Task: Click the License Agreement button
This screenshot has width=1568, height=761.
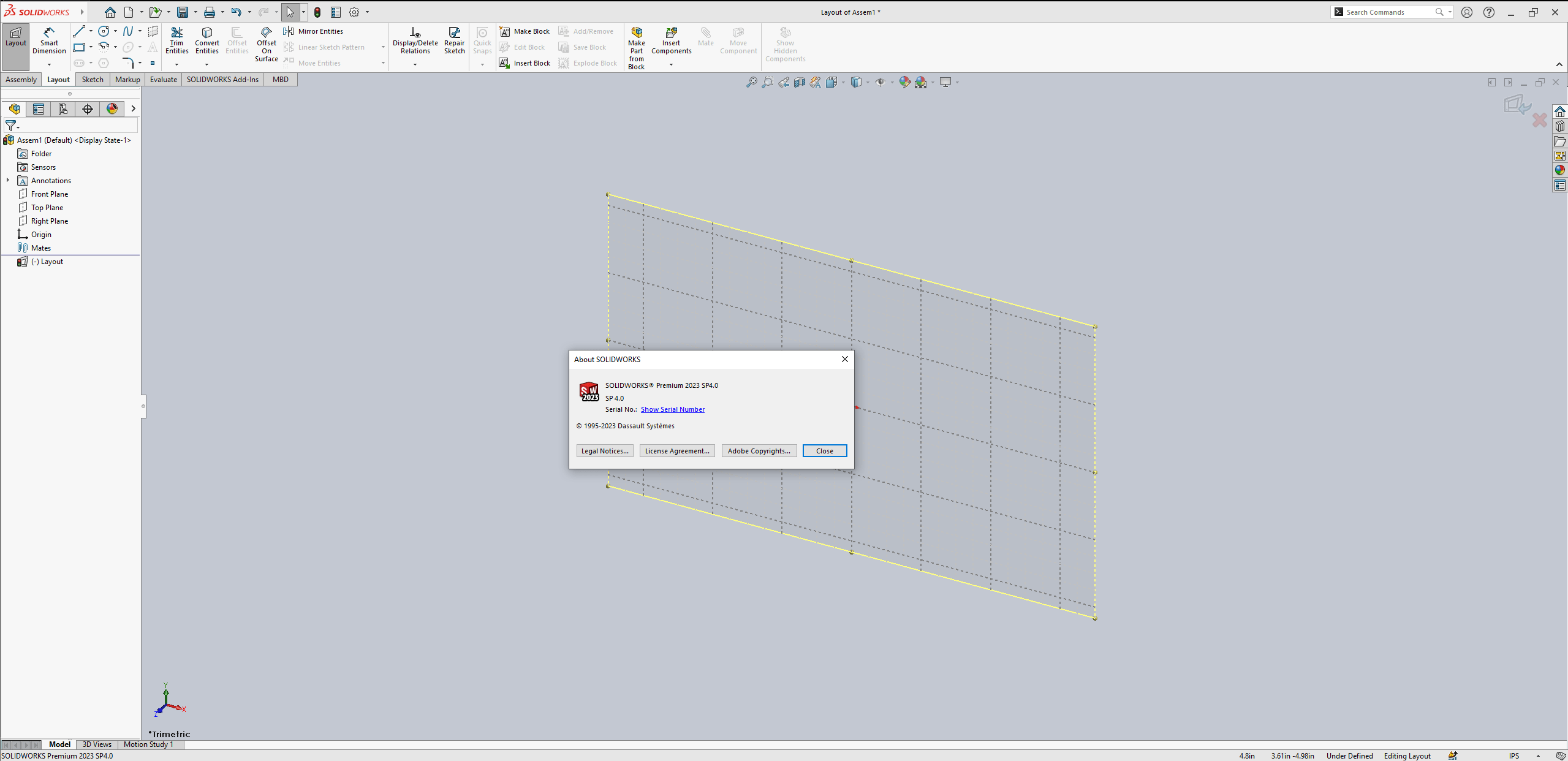Action: (x=677, y=451)
